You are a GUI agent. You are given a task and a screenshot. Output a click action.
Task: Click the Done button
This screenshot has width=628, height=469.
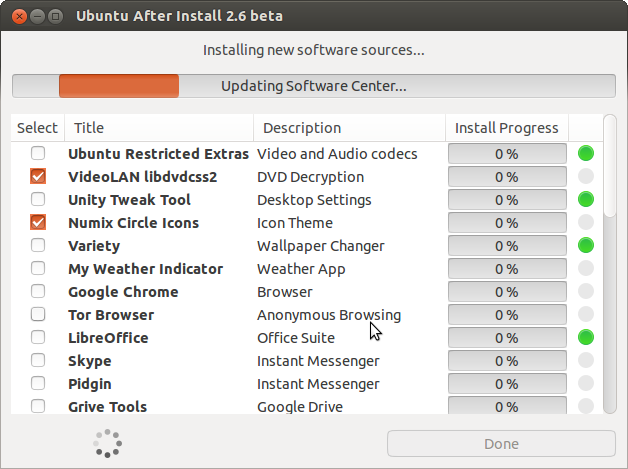click(501, 443)
